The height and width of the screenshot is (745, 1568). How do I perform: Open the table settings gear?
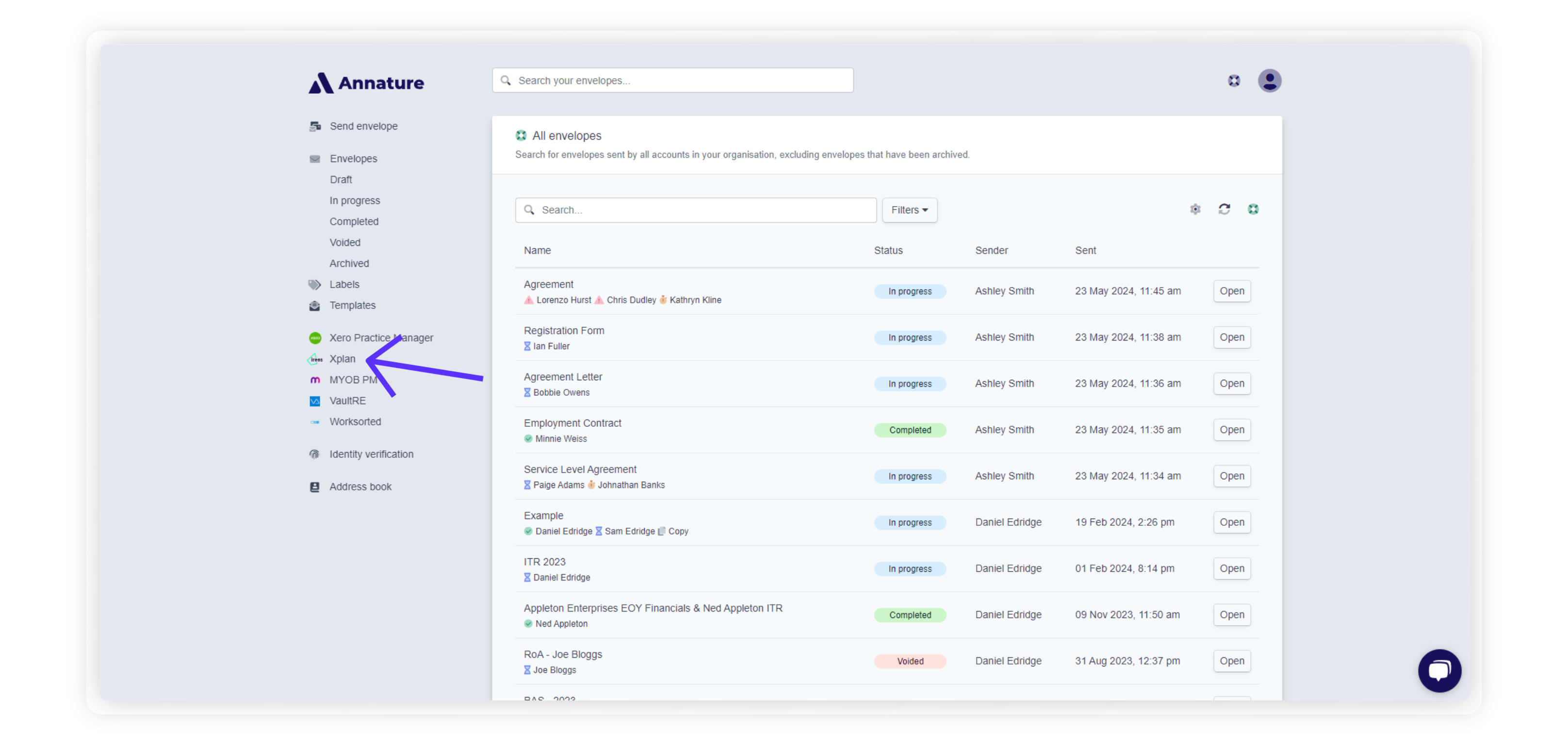point(1195,210)
